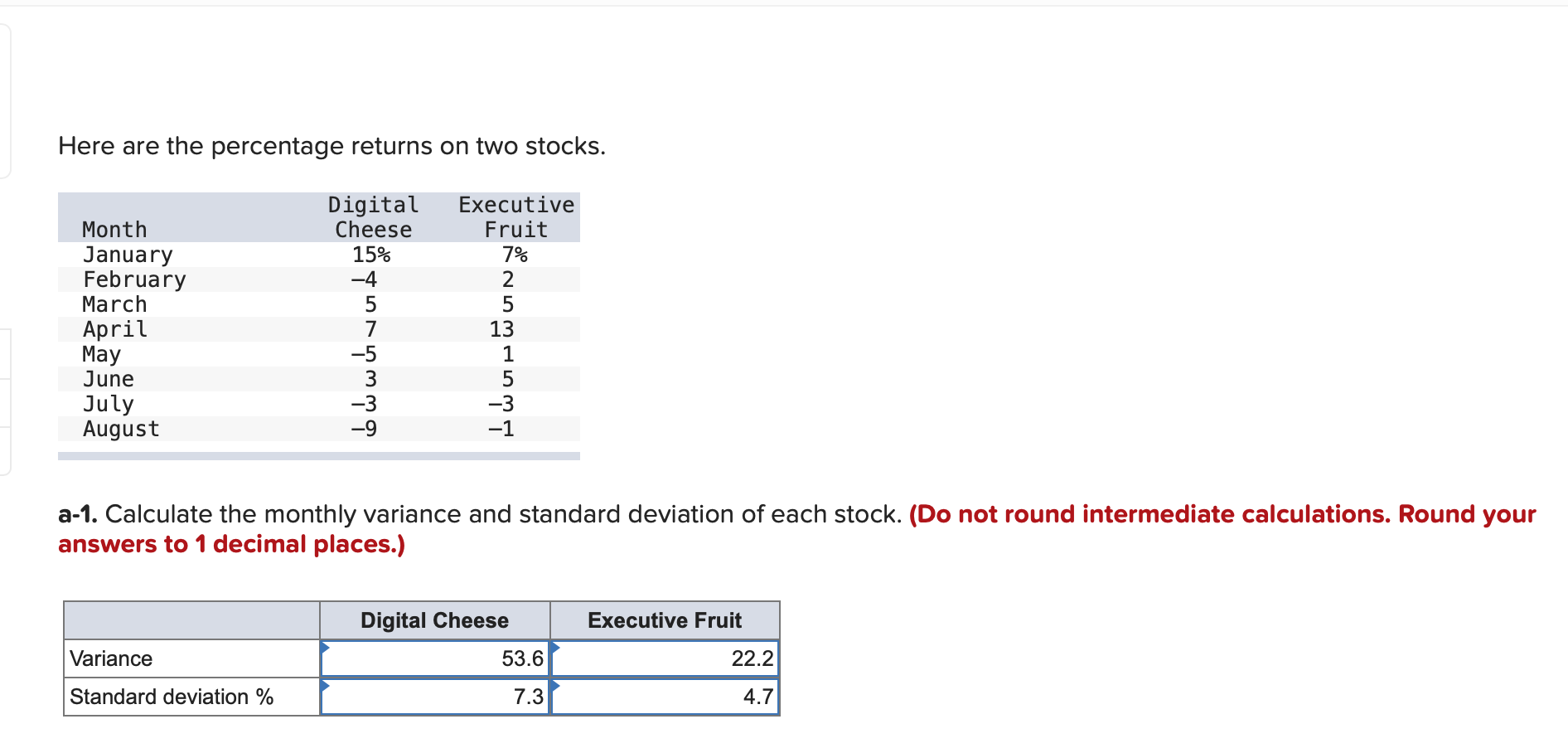Click the red rounding instruction text
Viewport: 1568px width, 753px height.
[797, 529]
